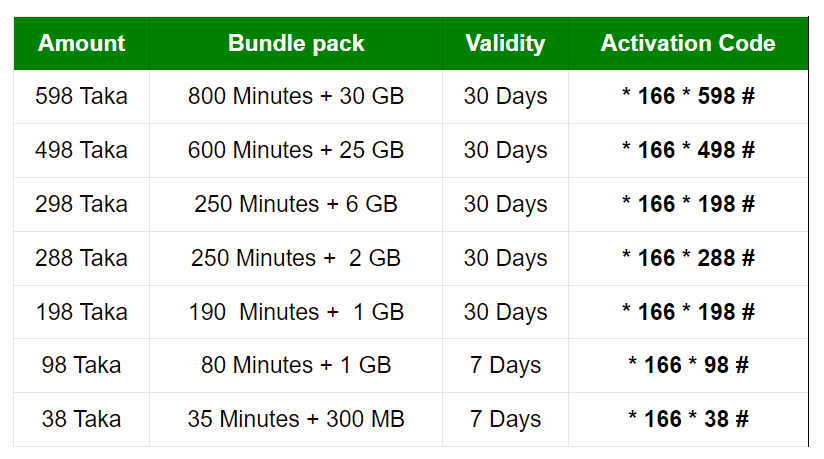Click the 288 Taka amount cell

(81, 259)
